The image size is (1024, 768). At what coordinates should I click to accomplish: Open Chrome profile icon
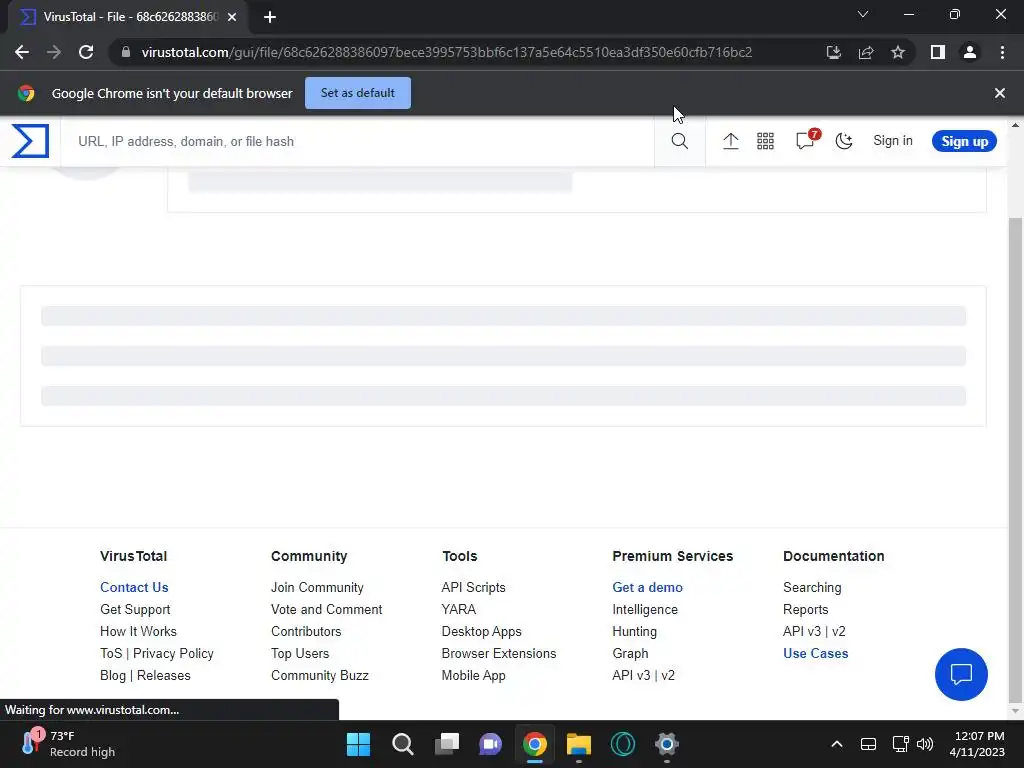click(970, 52)
